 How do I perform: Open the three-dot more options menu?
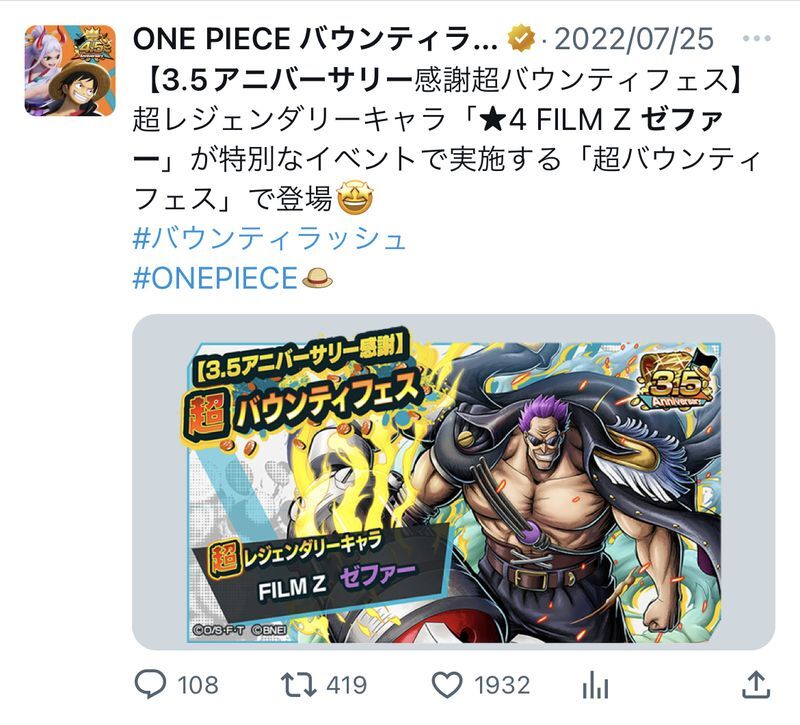click(x=757, y=38)
